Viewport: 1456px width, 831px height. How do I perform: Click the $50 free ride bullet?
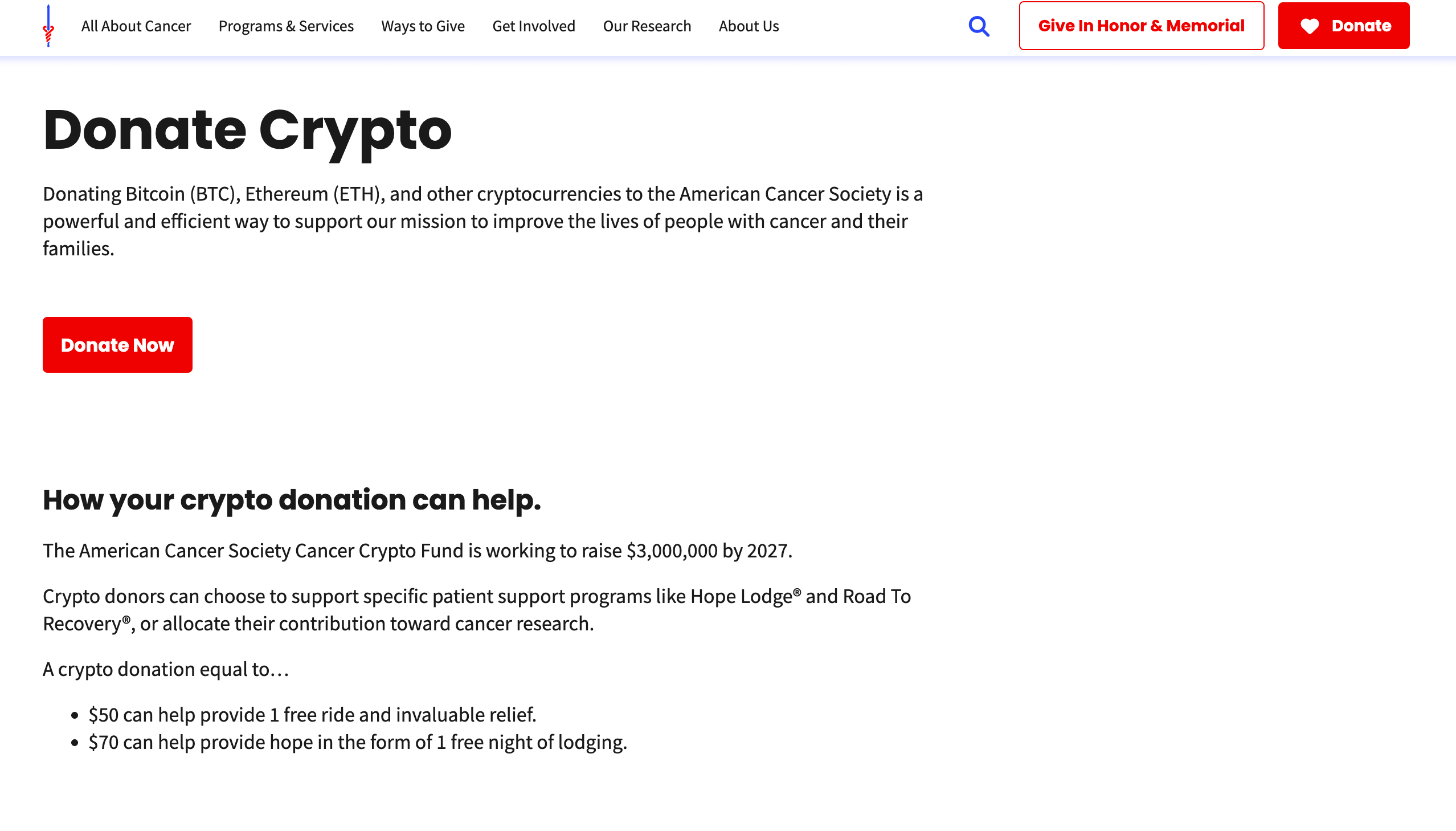pos(313,715)
